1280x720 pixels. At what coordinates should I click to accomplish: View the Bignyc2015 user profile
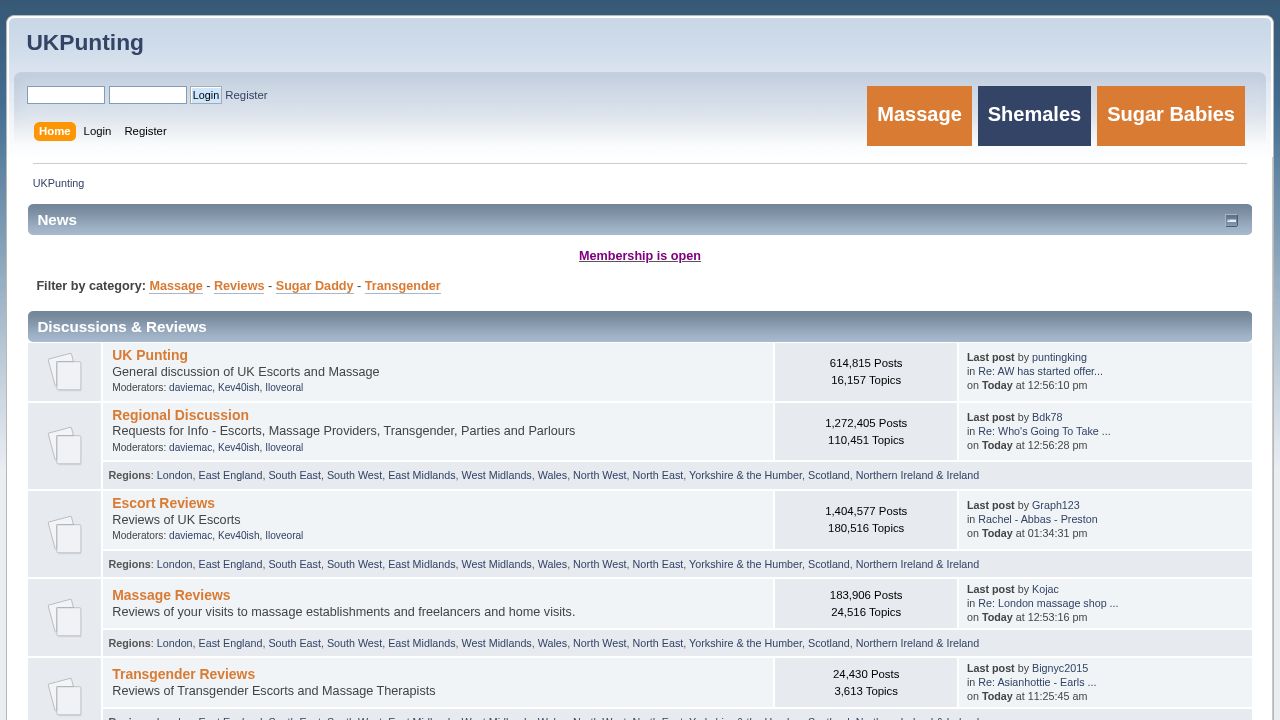click(1060, 668)
